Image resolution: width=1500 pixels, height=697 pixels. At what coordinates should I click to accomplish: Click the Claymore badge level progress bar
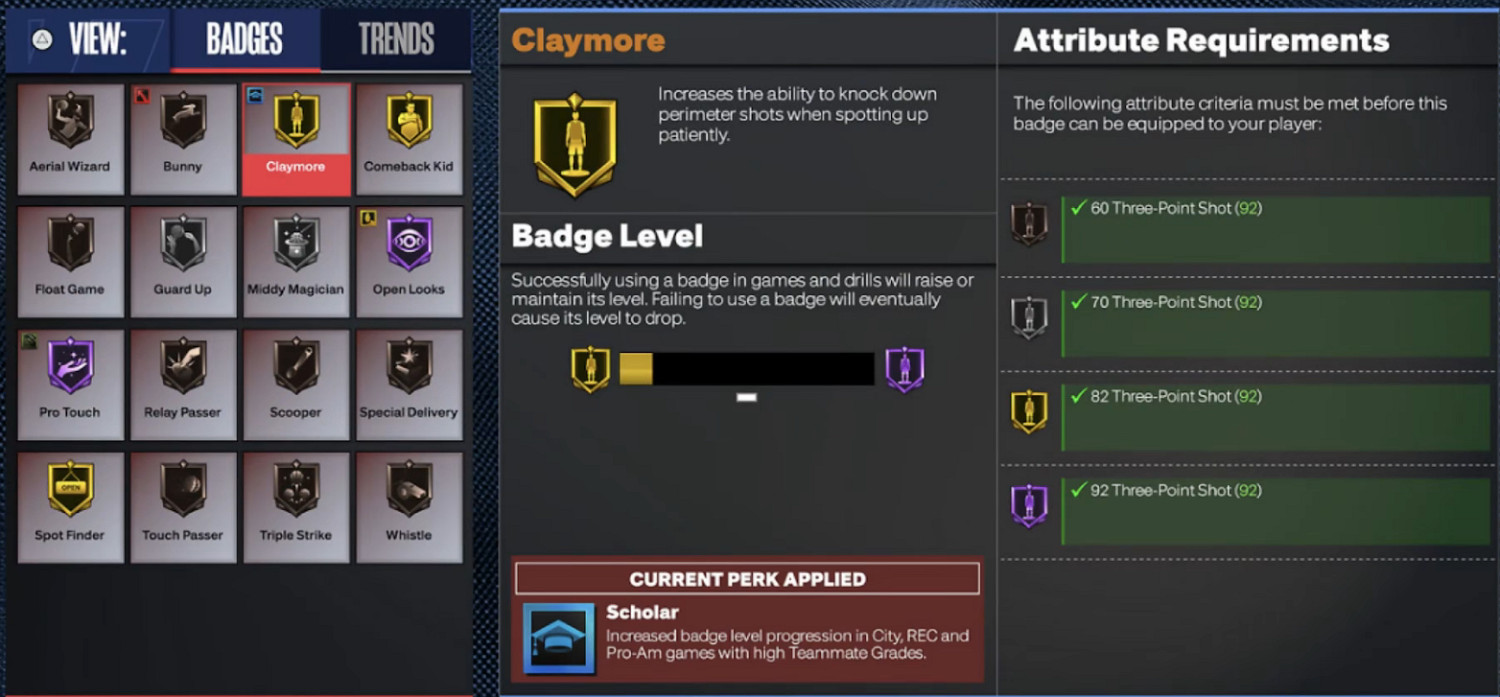[747, 368]
